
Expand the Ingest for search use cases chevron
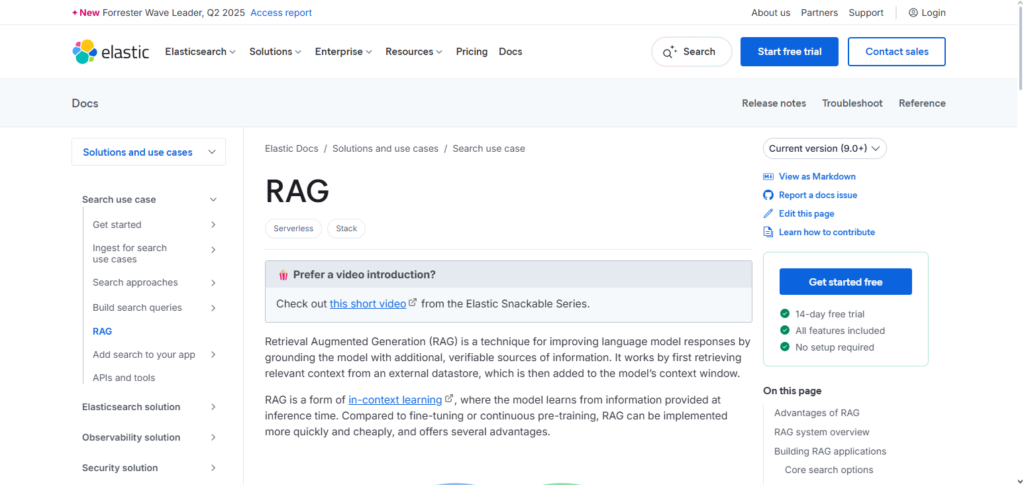click(213, 249)
